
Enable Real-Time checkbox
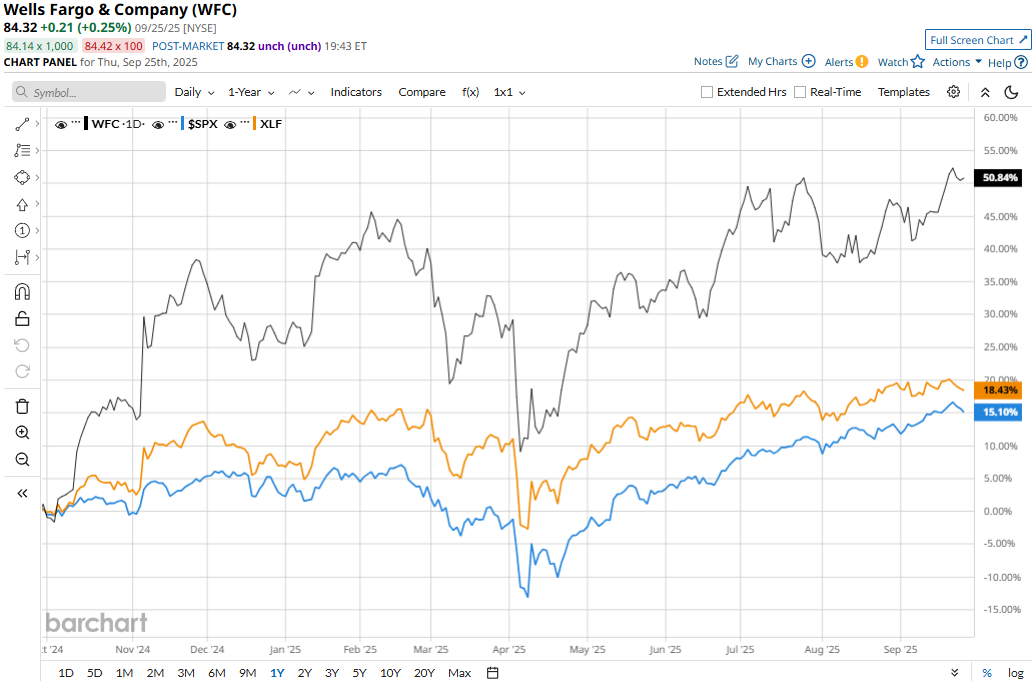click(x=800, y=92)
